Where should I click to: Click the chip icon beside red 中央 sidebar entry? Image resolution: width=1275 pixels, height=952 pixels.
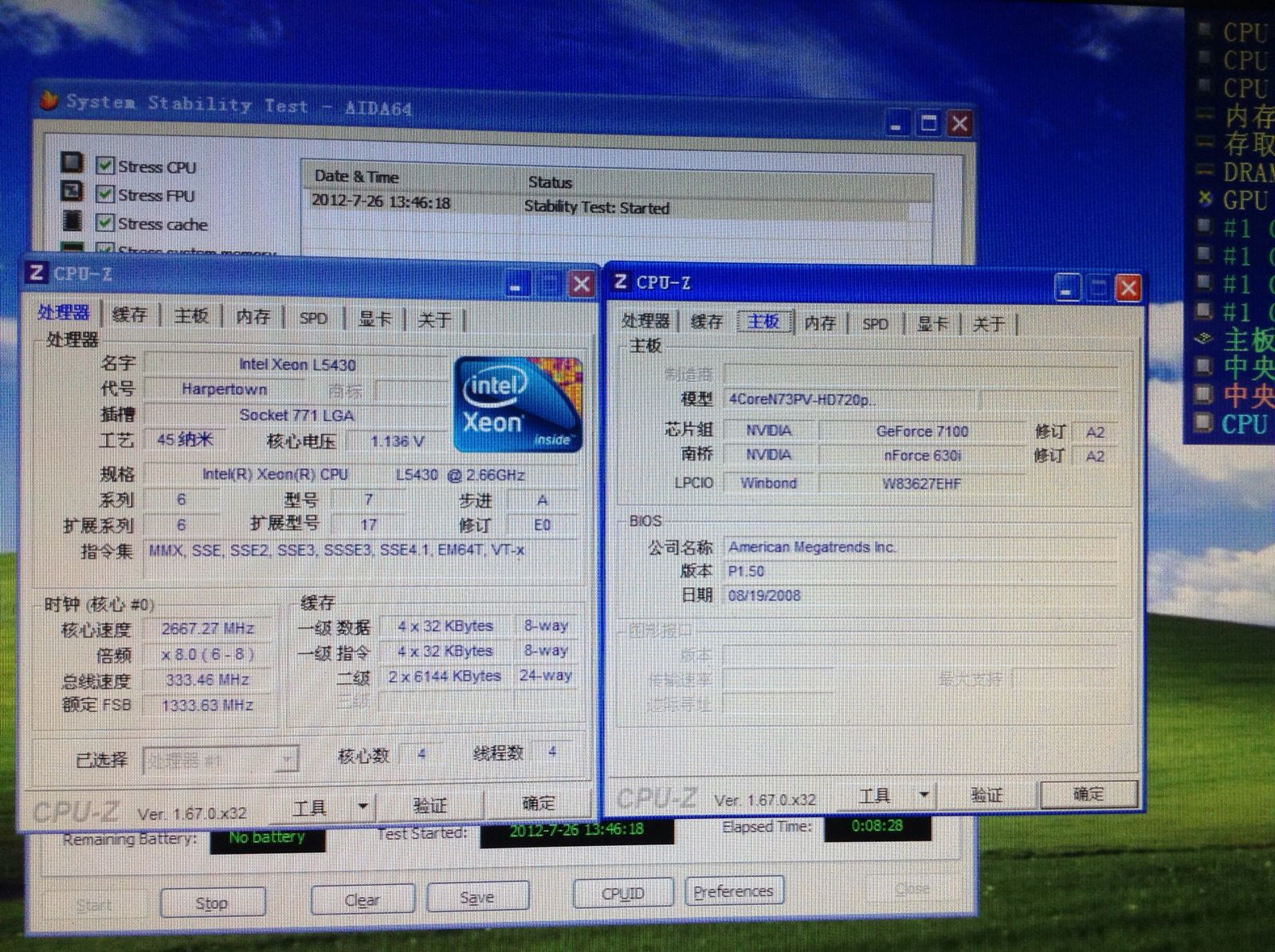(1204, 394)
